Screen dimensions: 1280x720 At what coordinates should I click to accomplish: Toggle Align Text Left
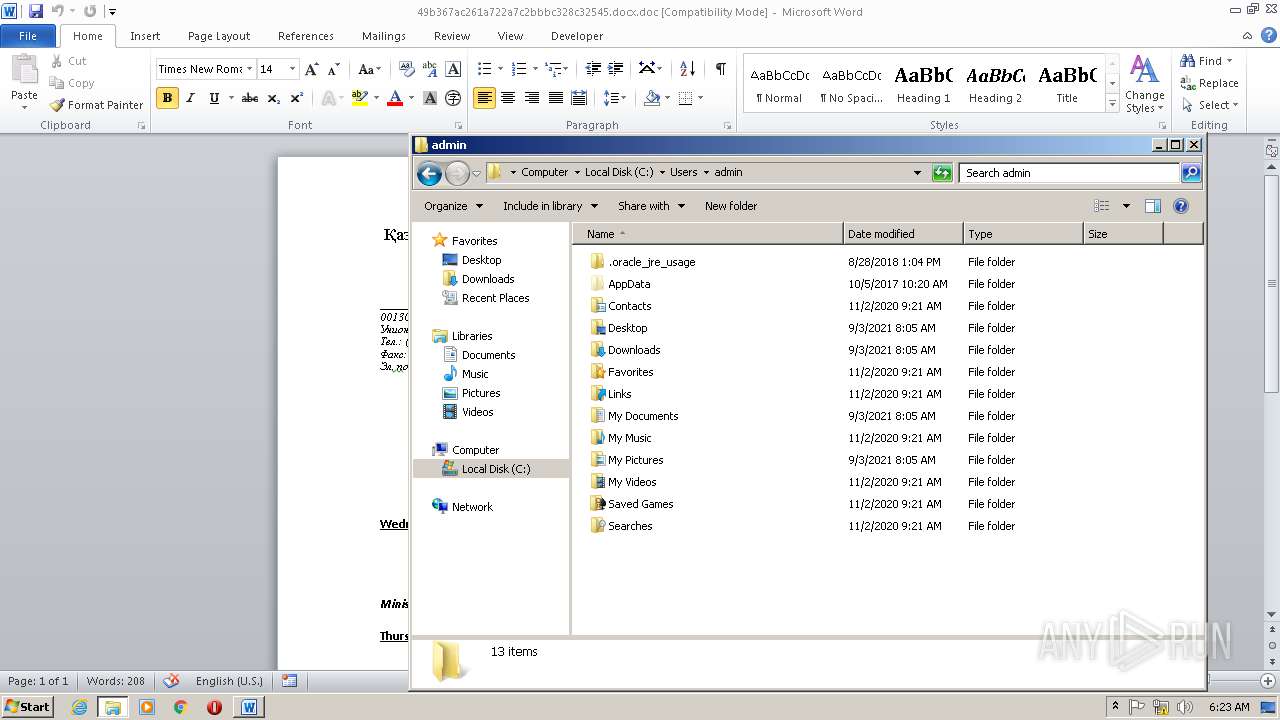point(485,98)
